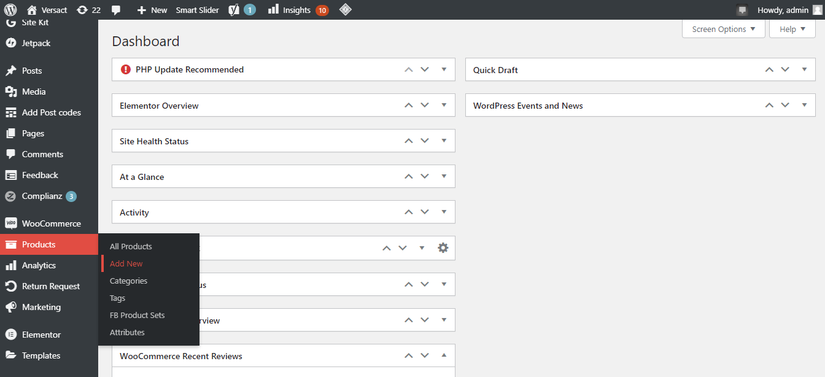825x377 pixels.
Task: Toggle the Quick Draft panel
Action: click(x=804, y=69)
